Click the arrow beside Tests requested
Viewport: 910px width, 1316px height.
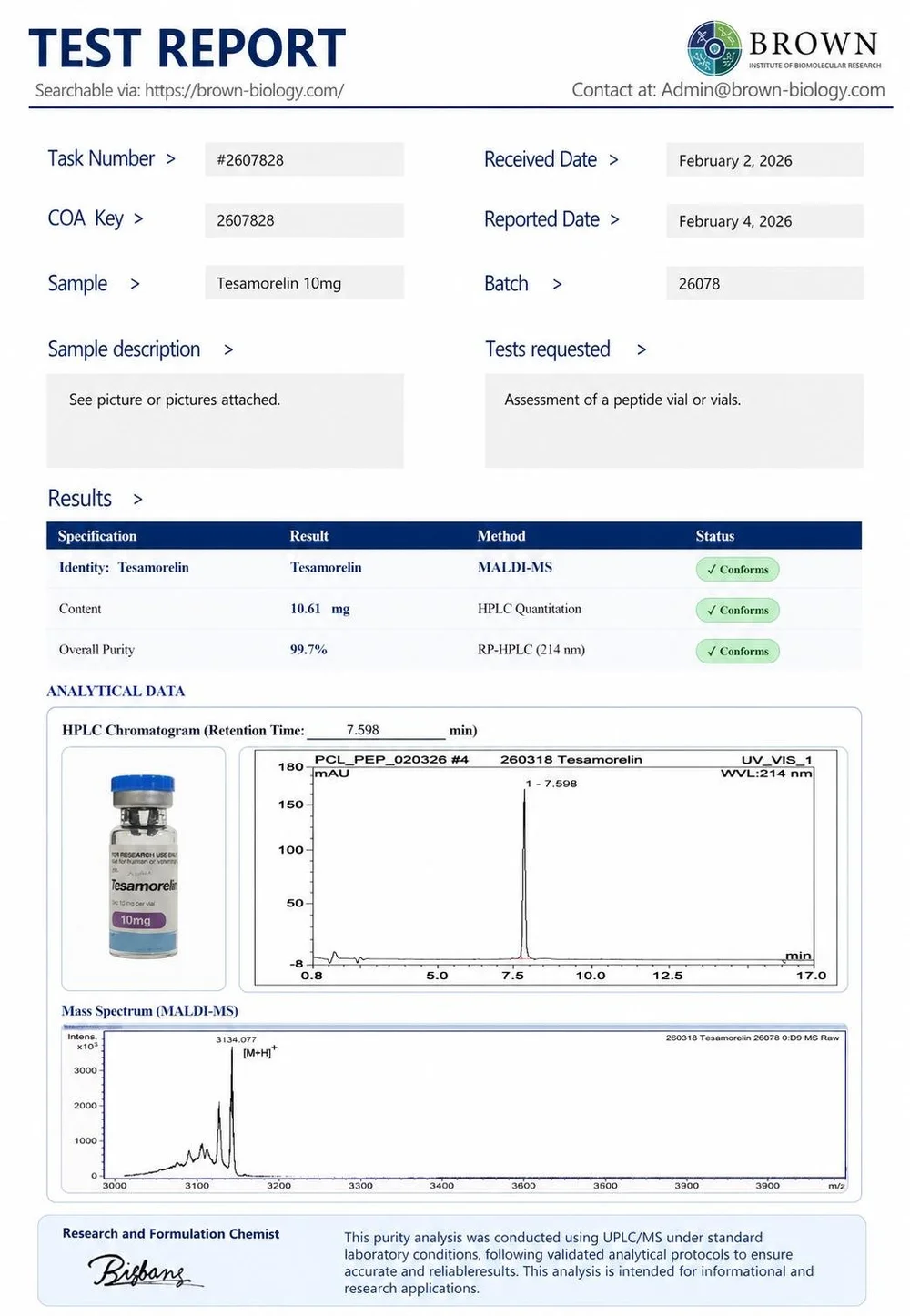[x=641, y=349]
